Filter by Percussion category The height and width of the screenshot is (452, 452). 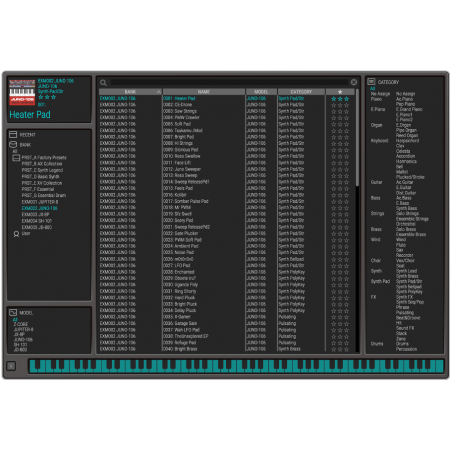point(406,349)
